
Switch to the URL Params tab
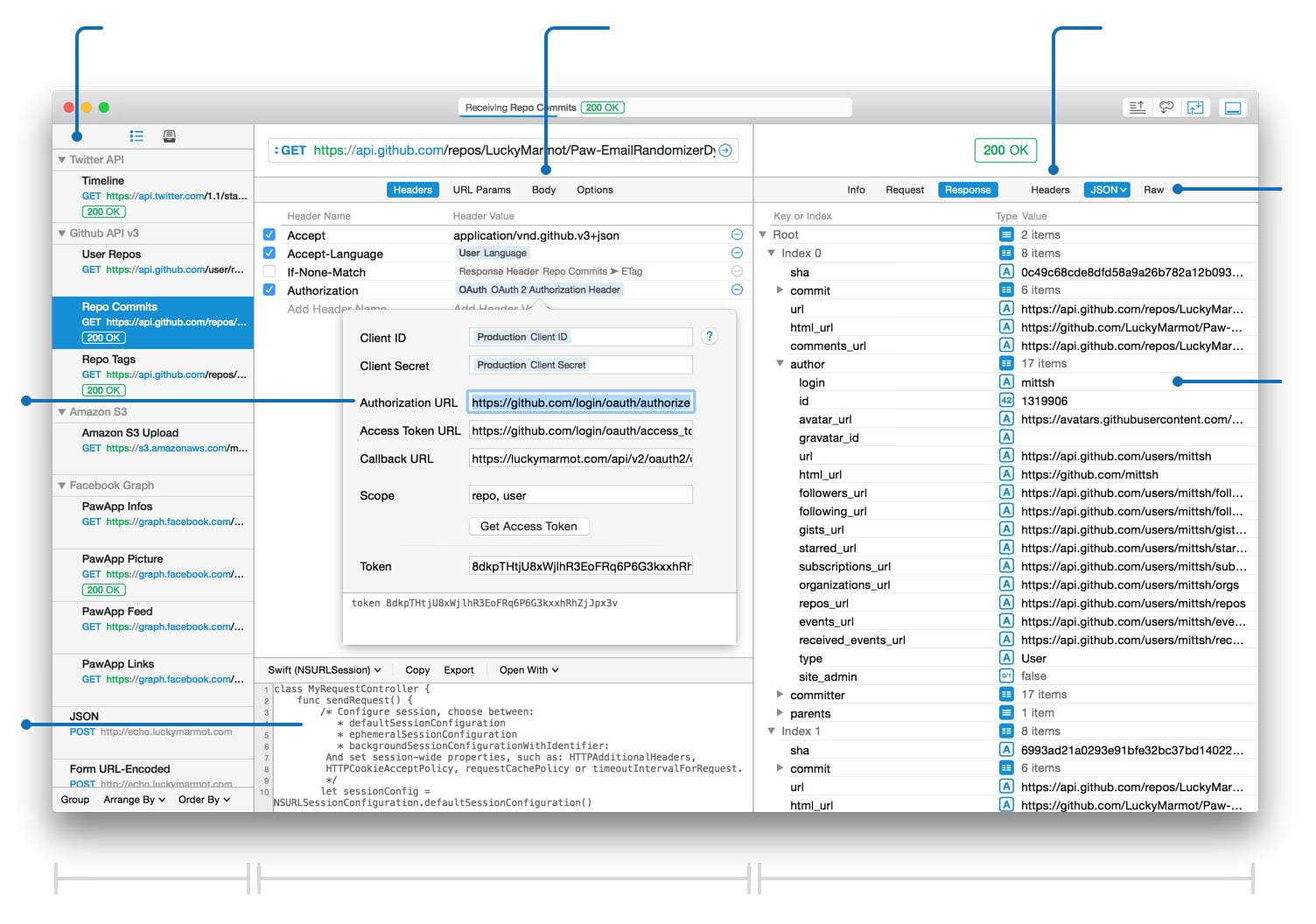481,190
